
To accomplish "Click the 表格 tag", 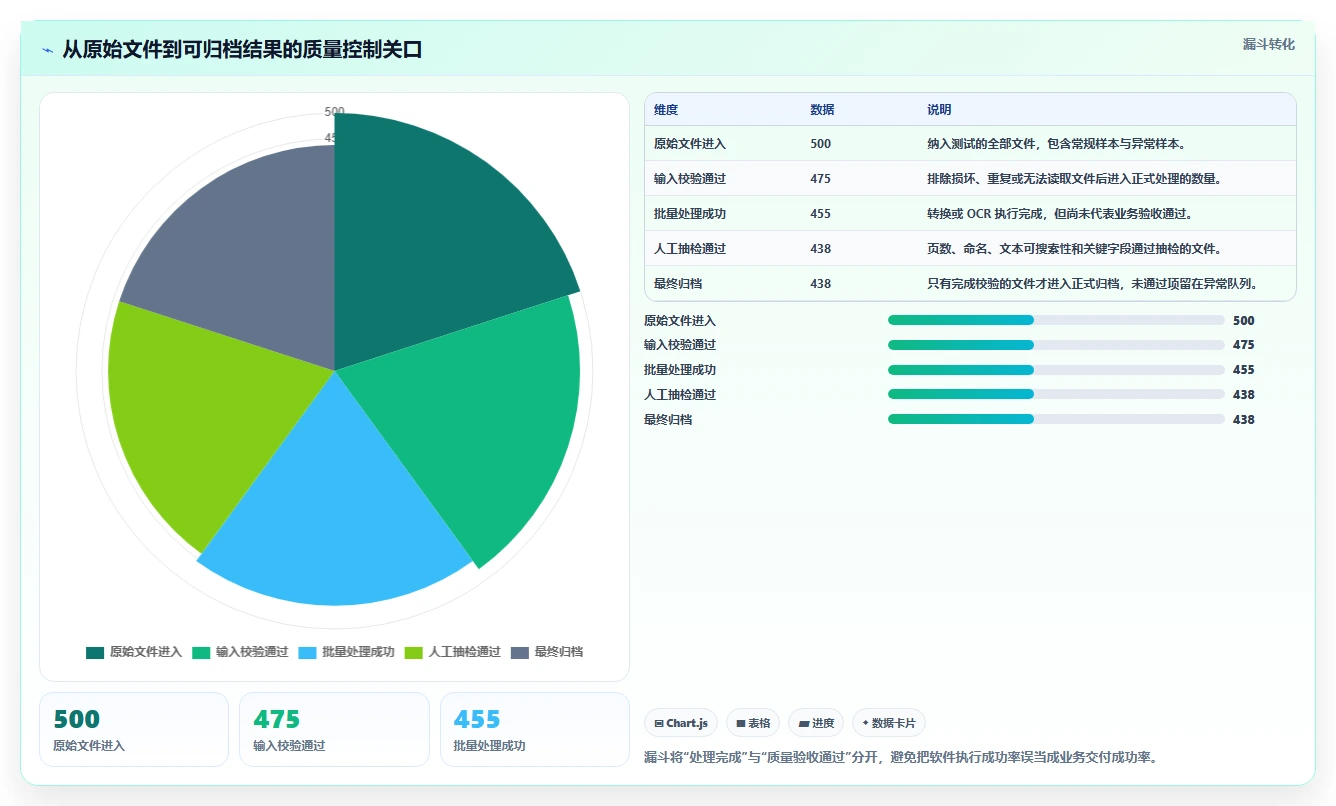I will (753, 723).
